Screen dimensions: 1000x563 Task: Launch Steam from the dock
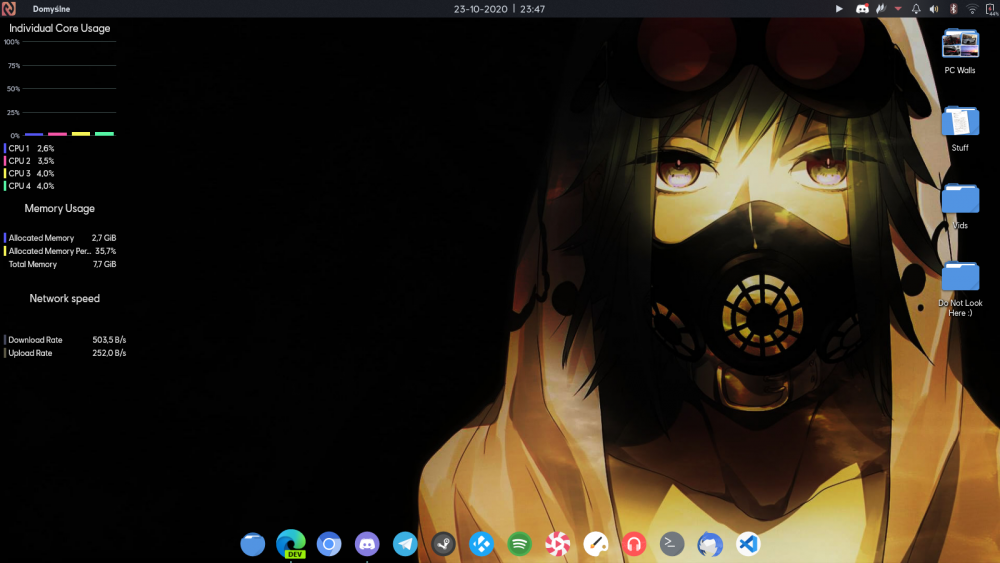443,544
